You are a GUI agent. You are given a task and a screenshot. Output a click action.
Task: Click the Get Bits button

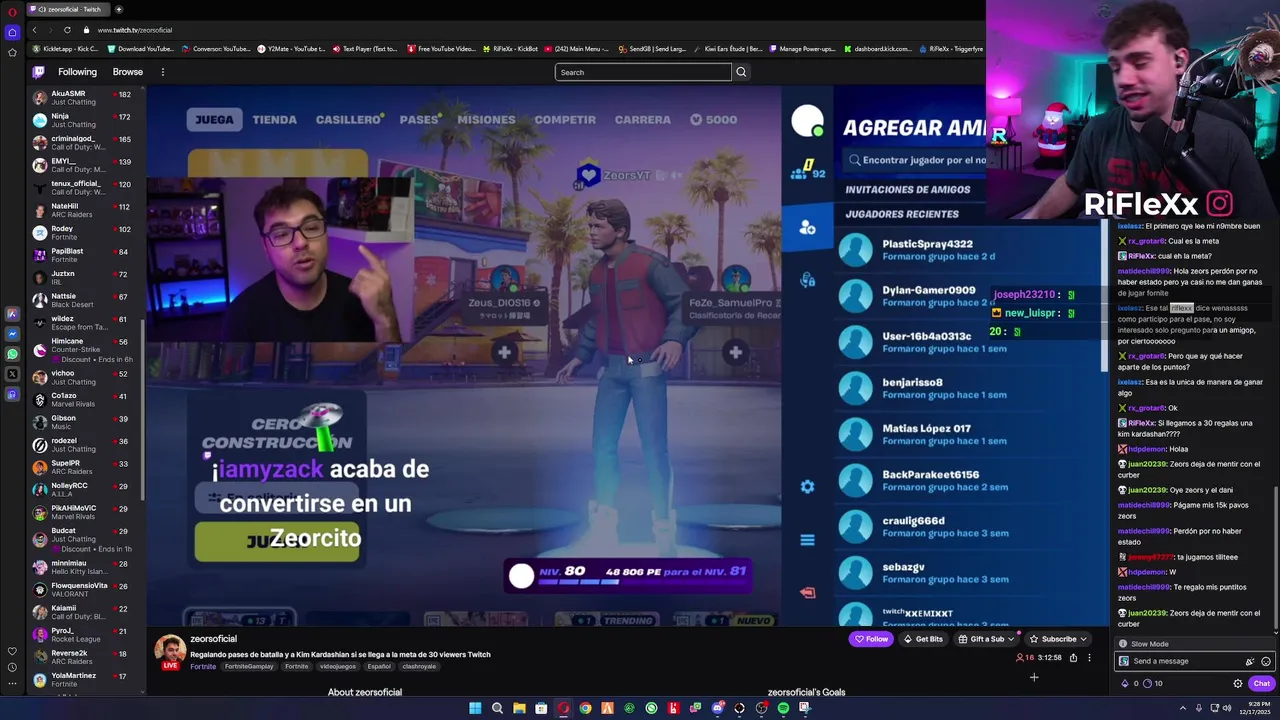pyautogui.click(x=924, y=639)
